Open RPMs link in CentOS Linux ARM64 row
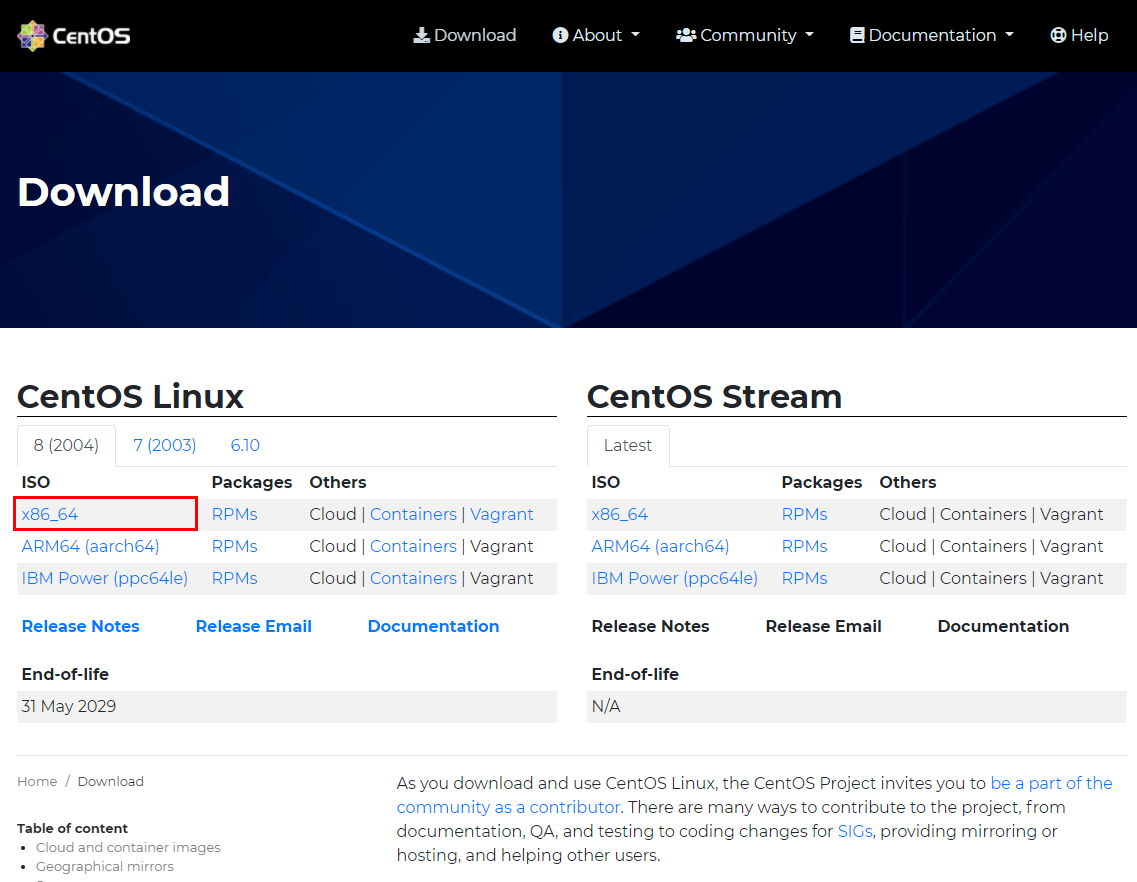This screenshot has width=1137, height=882. tap(234, 546)
